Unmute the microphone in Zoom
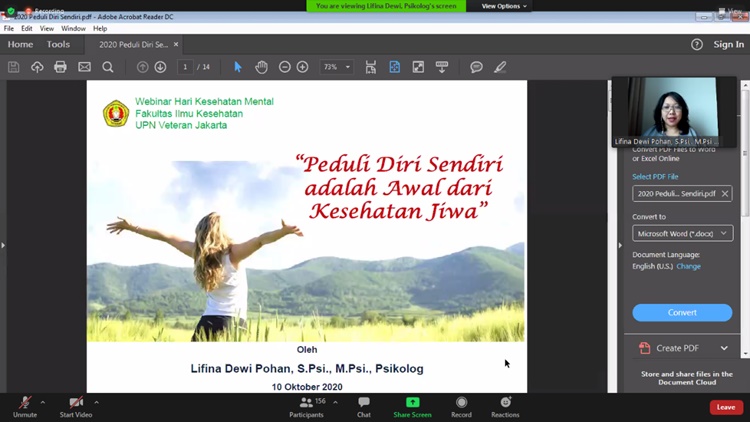 [x=25, y=405]
